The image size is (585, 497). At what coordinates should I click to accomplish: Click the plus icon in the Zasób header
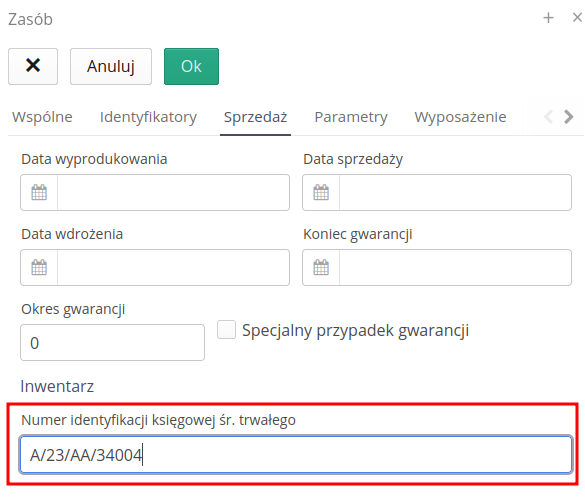pos(548,18)
